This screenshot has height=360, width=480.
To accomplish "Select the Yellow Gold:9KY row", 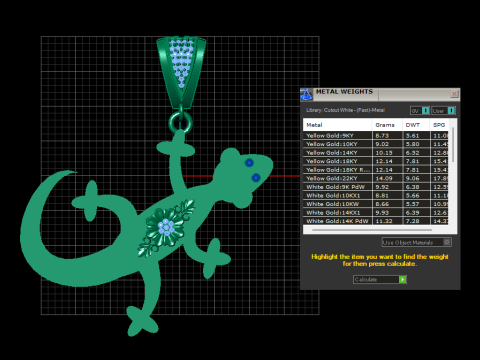I will click(x=376, y=136).
